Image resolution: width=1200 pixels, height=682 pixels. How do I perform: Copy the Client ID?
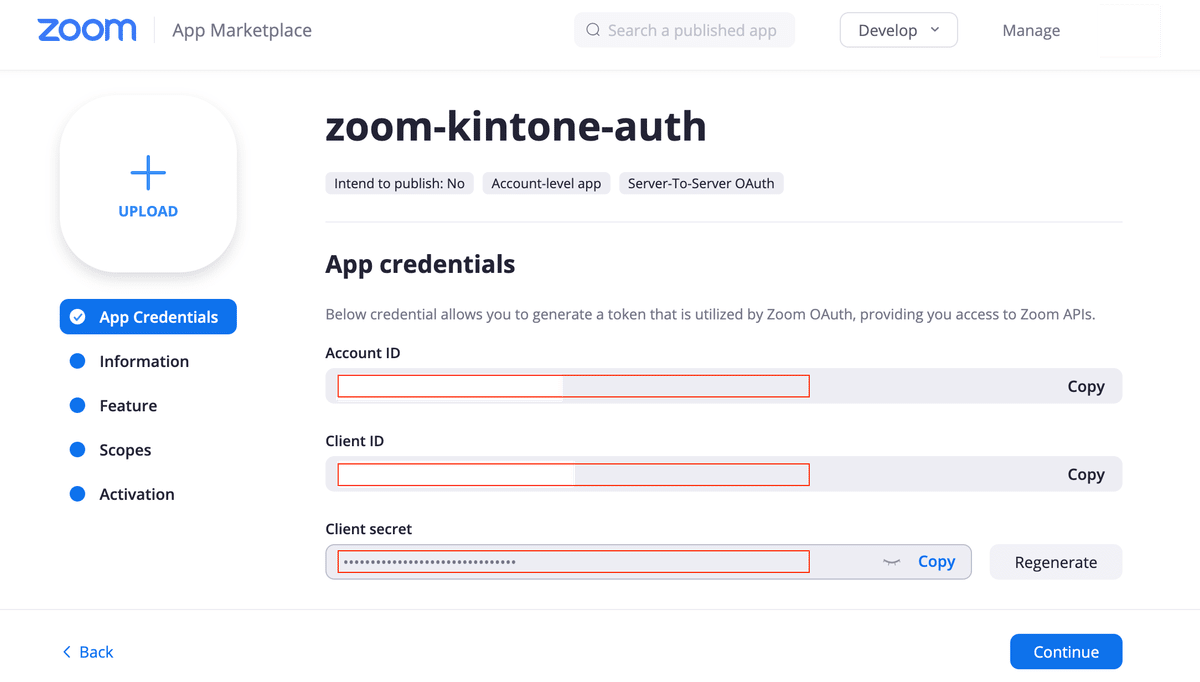pyautogui.click(x=1085, y=474)
